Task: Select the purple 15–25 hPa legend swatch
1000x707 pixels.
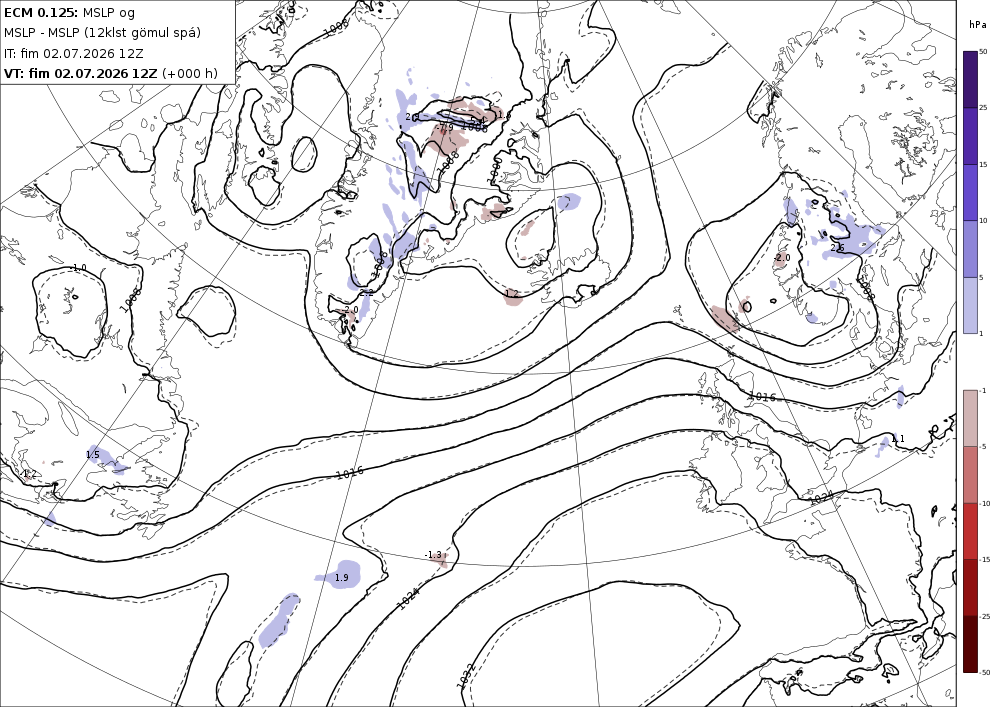Action: [969, 136]
